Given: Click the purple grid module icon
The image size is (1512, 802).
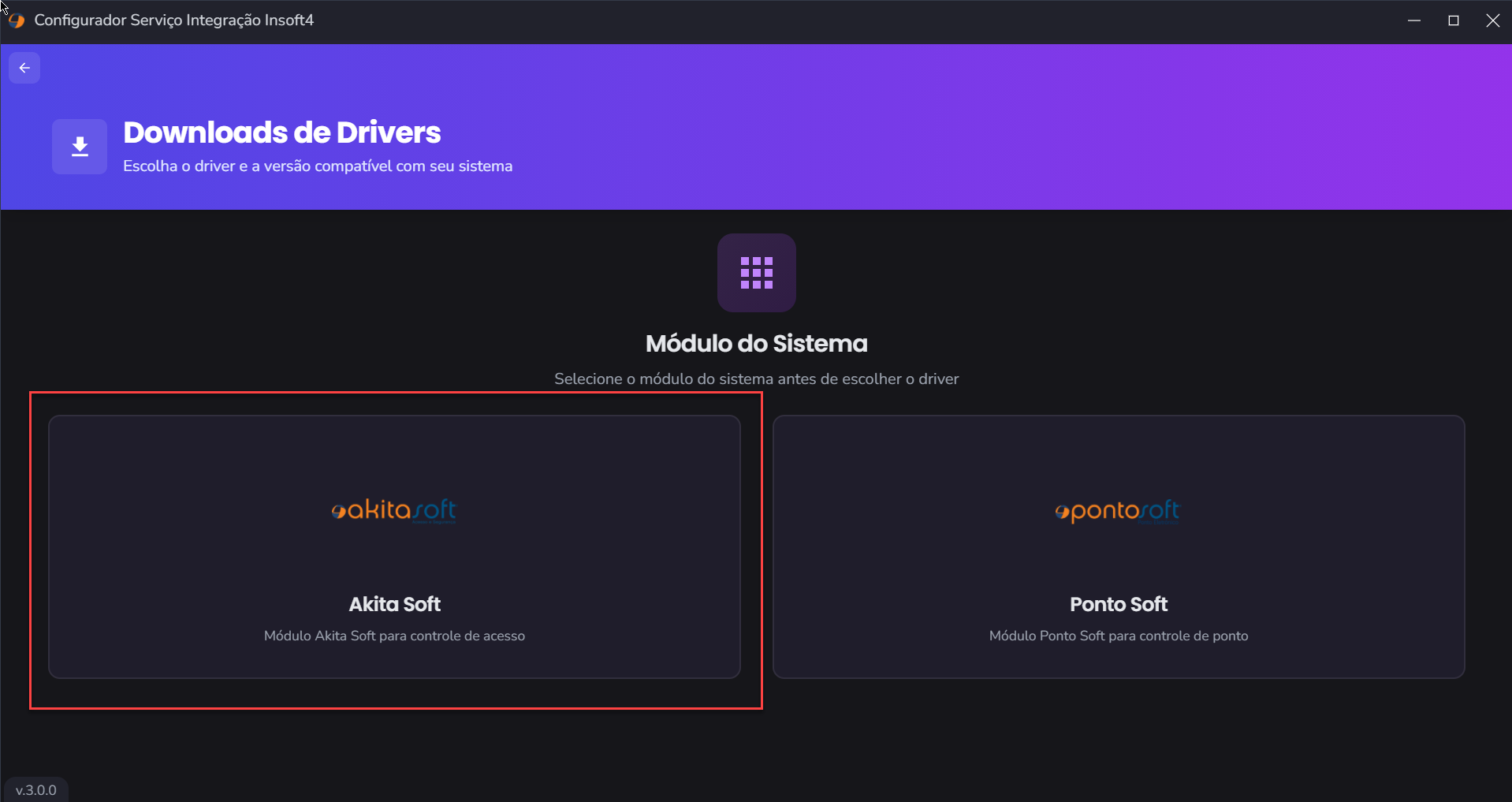Looking at the screenshot, I should coord(756,273).
